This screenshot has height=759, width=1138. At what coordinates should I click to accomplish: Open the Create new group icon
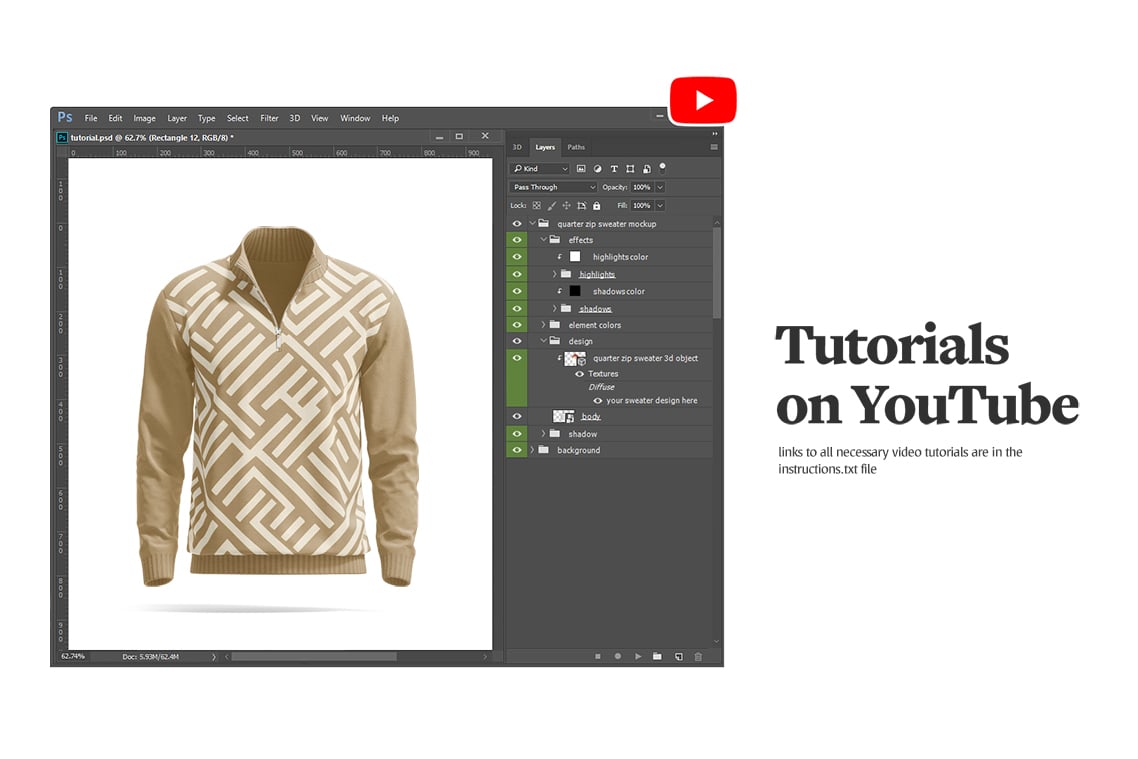[x=657, y=656]
